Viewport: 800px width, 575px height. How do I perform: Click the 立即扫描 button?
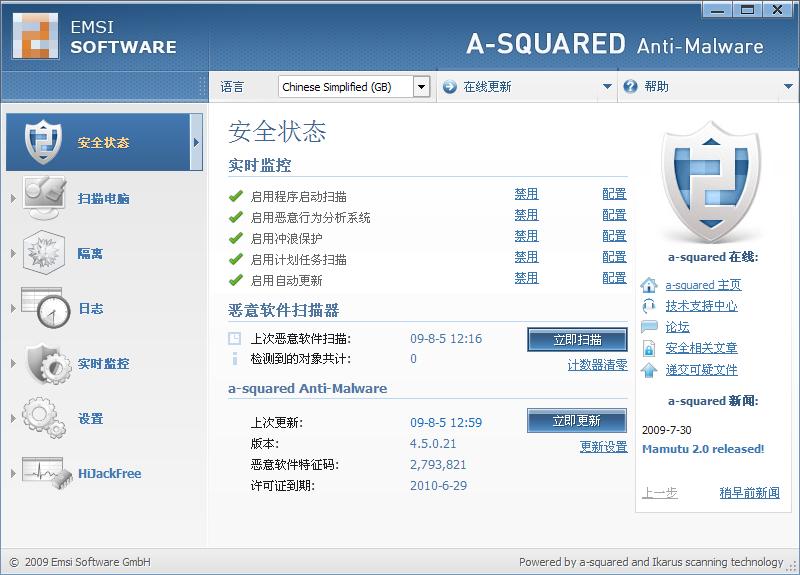coord(577,340)
